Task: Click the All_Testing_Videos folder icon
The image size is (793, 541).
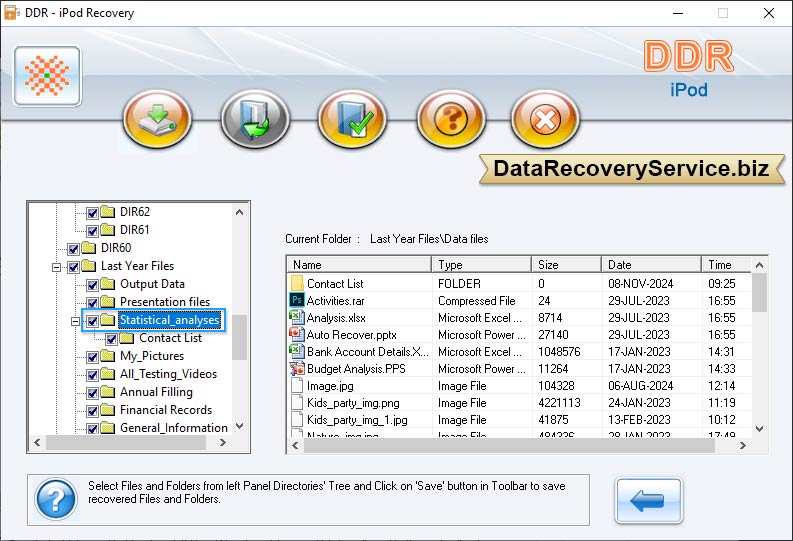Action: click(107, 374)
